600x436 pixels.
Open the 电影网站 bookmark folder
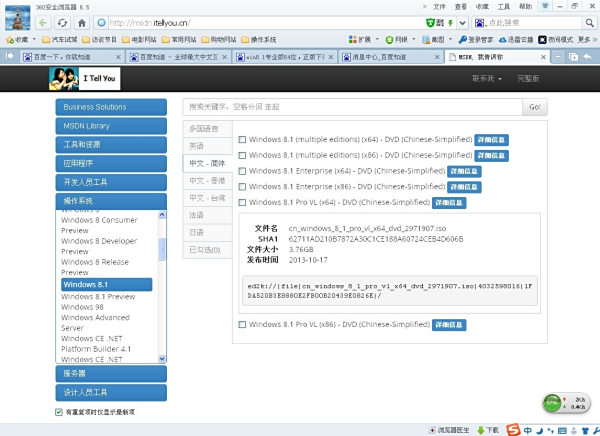tap(139, 39)
